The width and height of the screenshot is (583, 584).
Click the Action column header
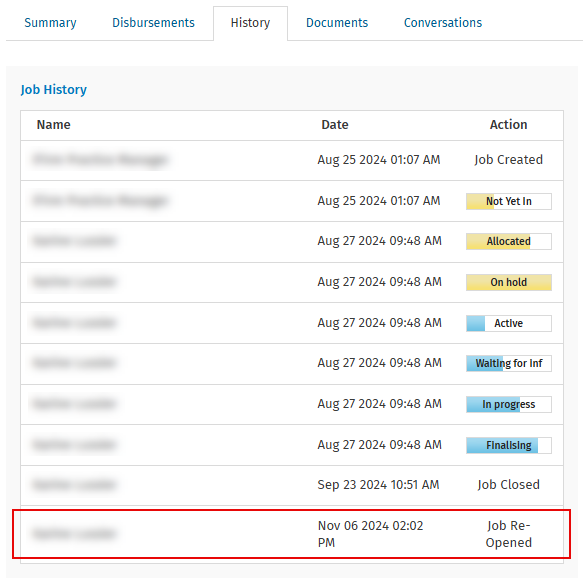coord(508,125)
